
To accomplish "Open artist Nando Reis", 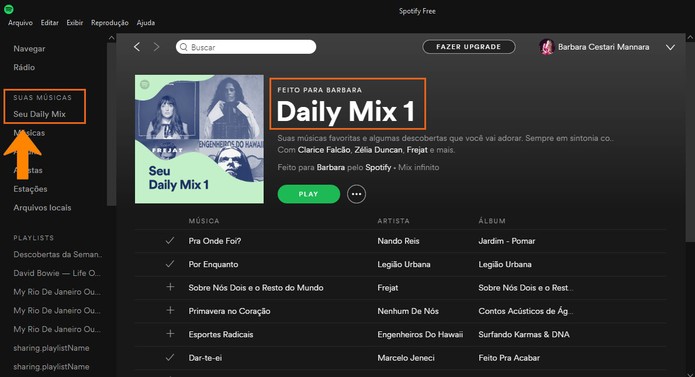I will pos(398,241).
